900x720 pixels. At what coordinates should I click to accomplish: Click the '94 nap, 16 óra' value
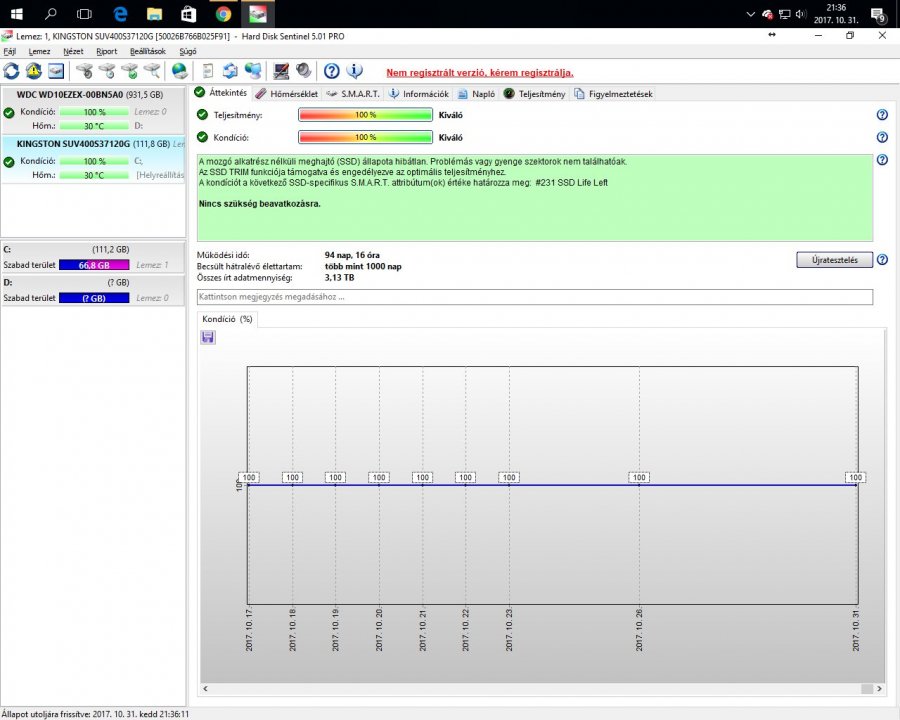tap(352, 255)
